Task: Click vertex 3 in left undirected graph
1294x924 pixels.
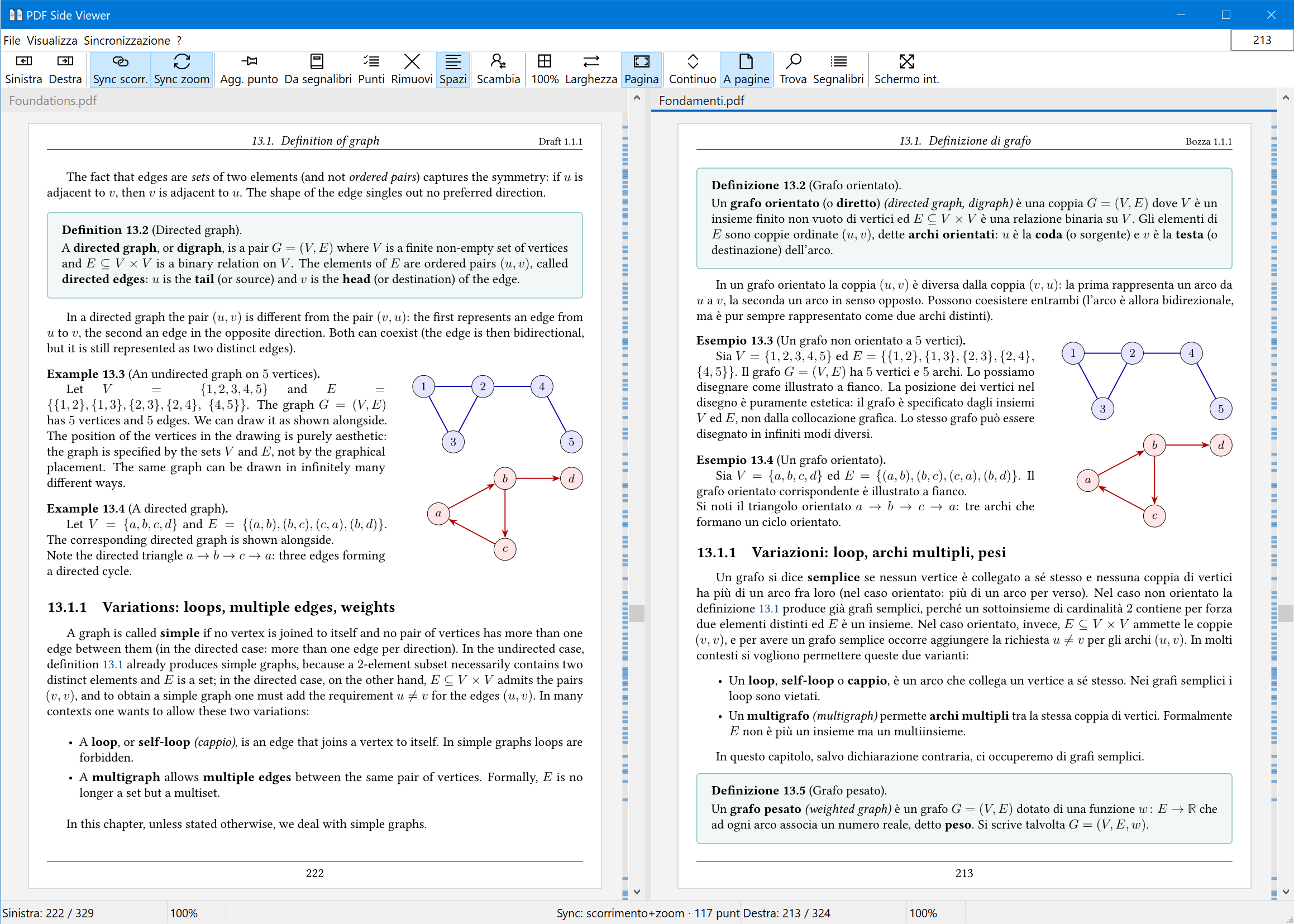Action: pyautogui.click(x=453, y=442)
